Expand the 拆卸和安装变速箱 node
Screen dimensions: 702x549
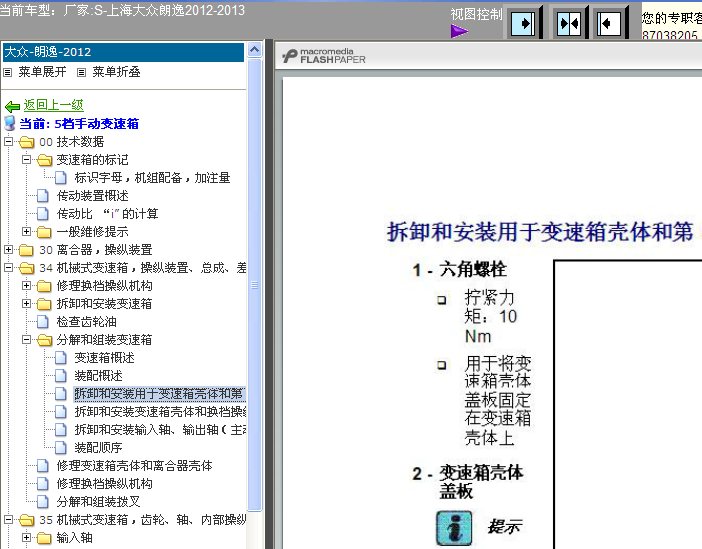[x=26, y=304]
